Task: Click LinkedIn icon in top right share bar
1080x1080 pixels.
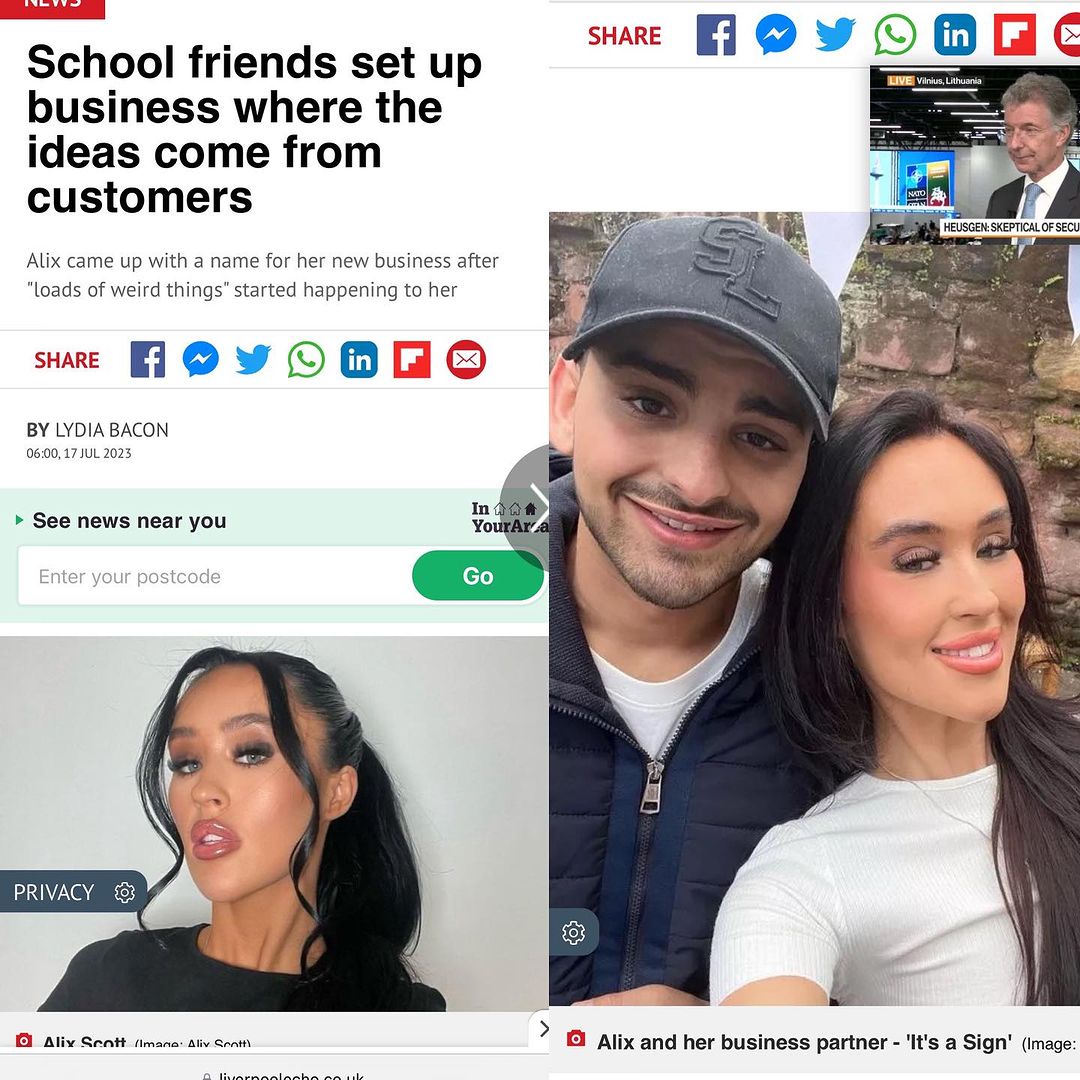Action: [x=955, y=34]
